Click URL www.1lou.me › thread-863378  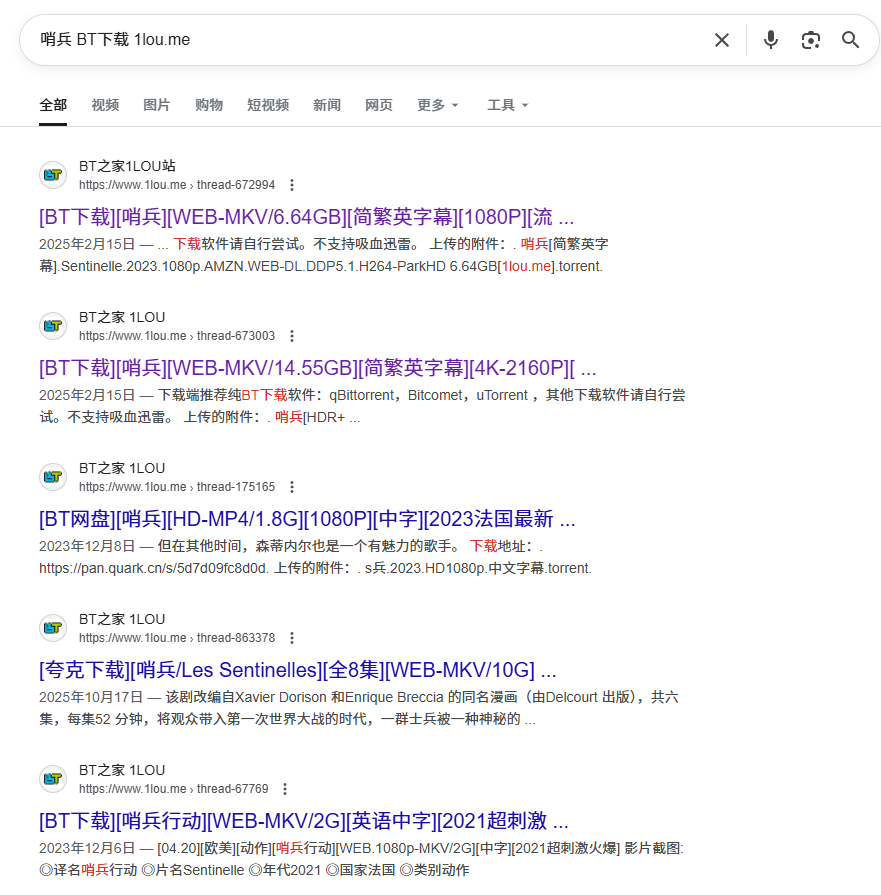(177, 638)
